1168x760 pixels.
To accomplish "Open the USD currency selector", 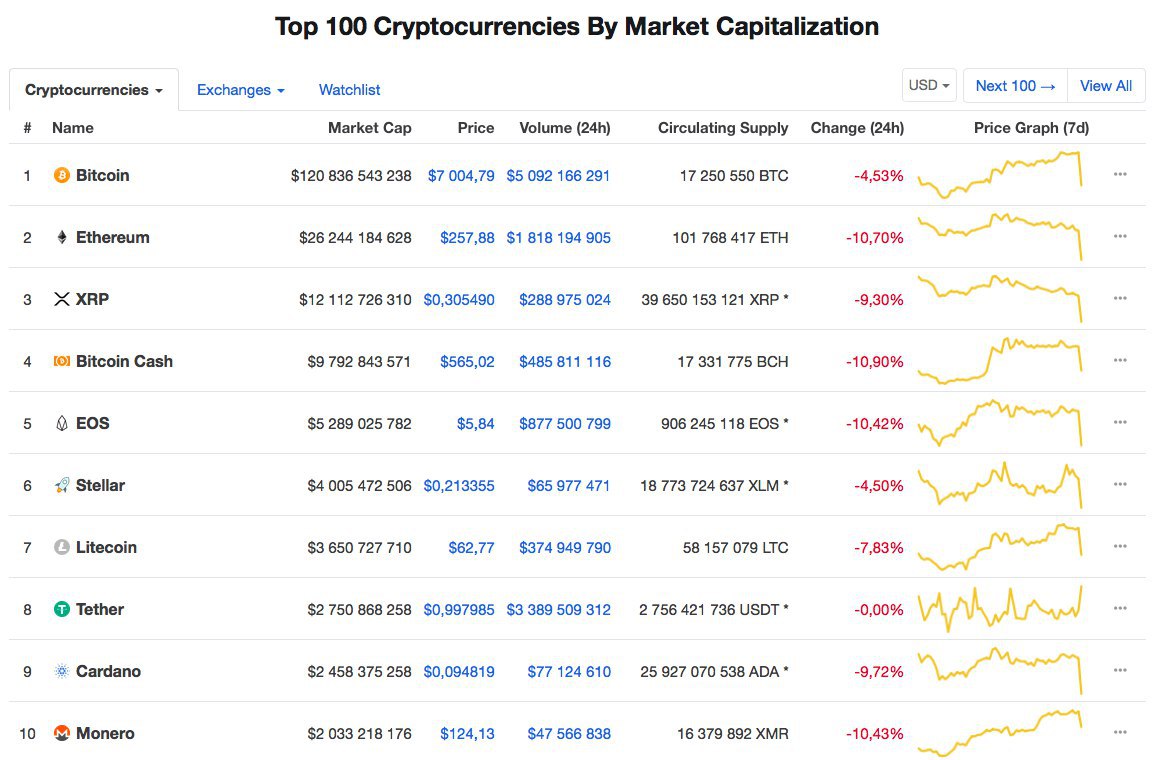I will click(929, 86).
